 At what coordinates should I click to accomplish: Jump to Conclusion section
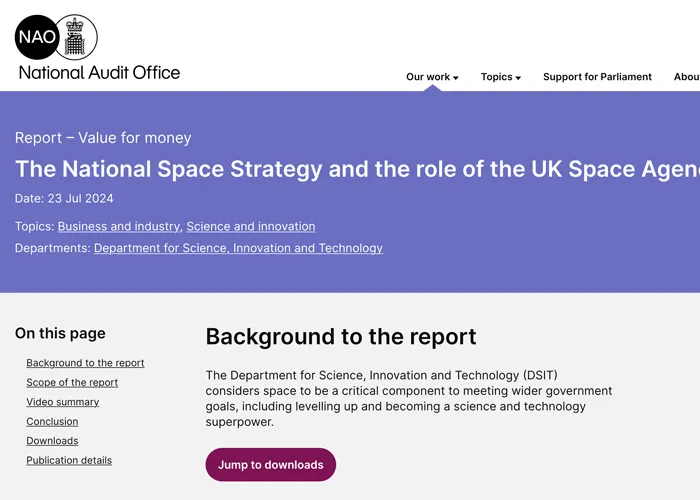pos(52,421)
